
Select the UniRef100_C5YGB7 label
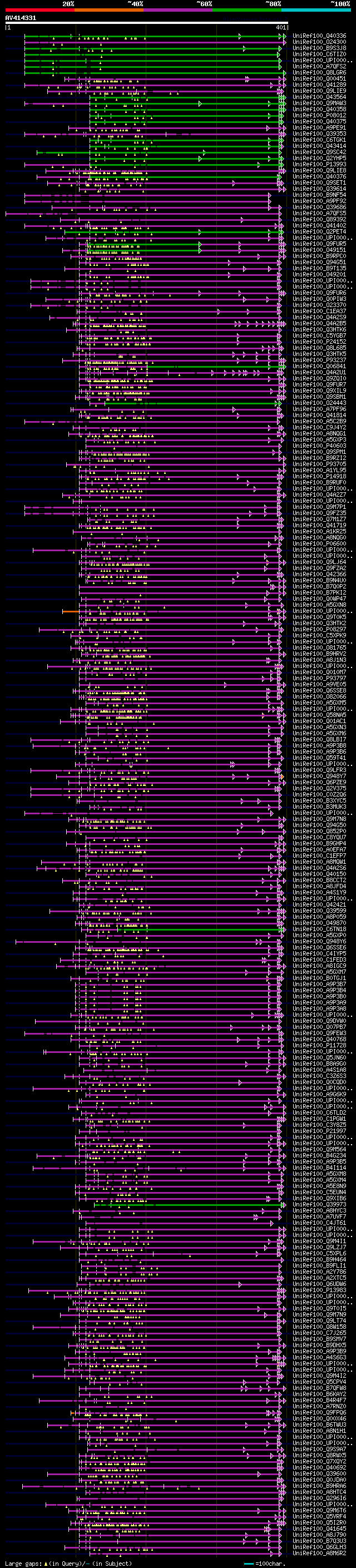[319, 335]
